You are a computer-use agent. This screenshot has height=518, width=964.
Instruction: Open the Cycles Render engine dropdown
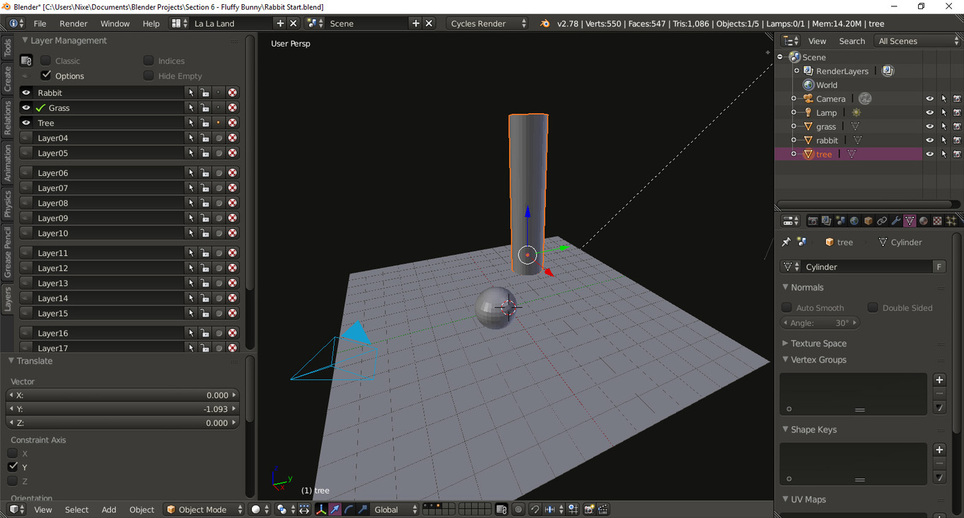[x=487, y=23]
